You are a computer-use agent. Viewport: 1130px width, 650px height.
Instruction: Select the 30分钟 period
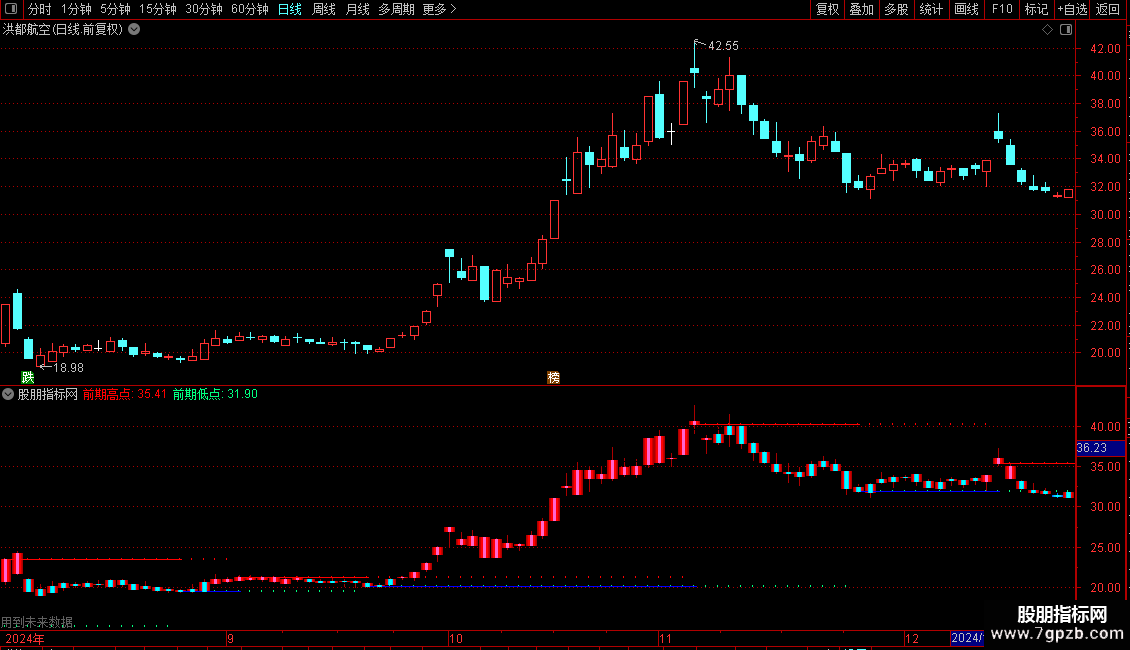[x=204, y=9]
